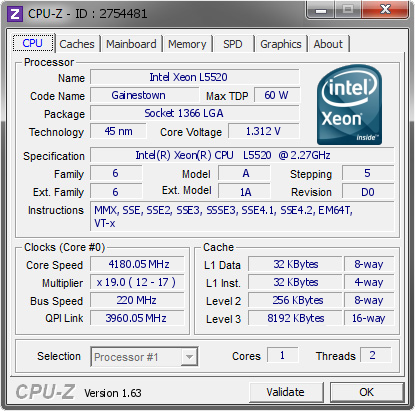Click the Specification field showing L5520
The height and width of the screenshot is (411, 415).
(x=242, y=155)
